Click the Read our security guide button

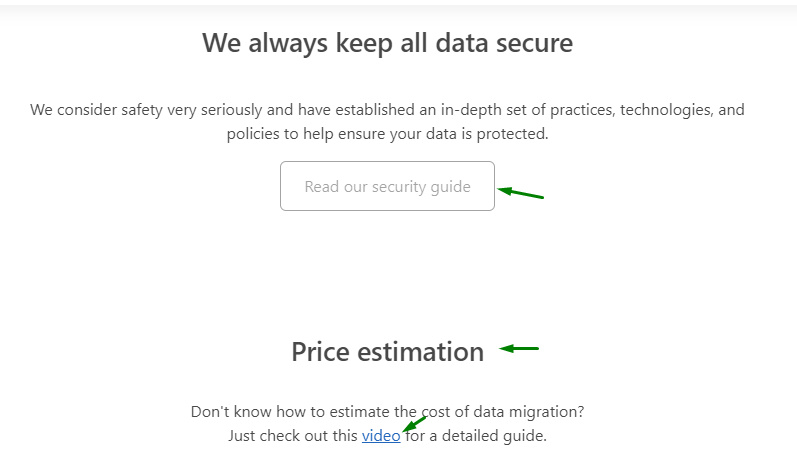click(x=387, y=186)
